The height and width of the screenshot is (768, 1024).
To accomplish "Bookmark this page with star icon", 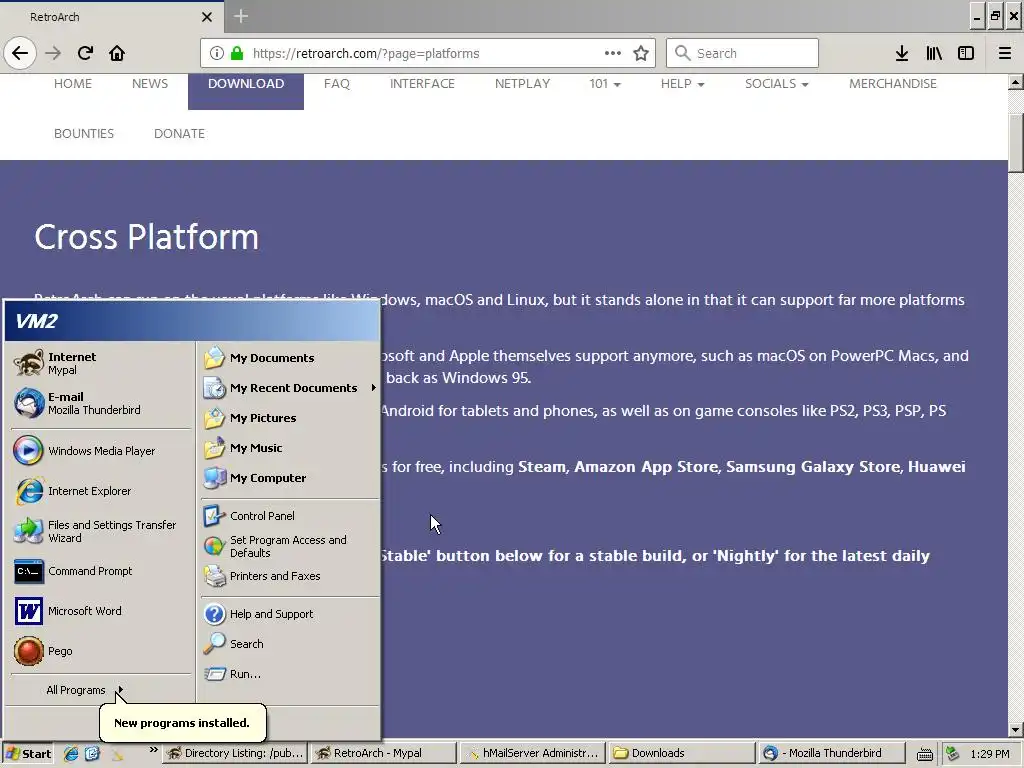I will coord(641,54).
